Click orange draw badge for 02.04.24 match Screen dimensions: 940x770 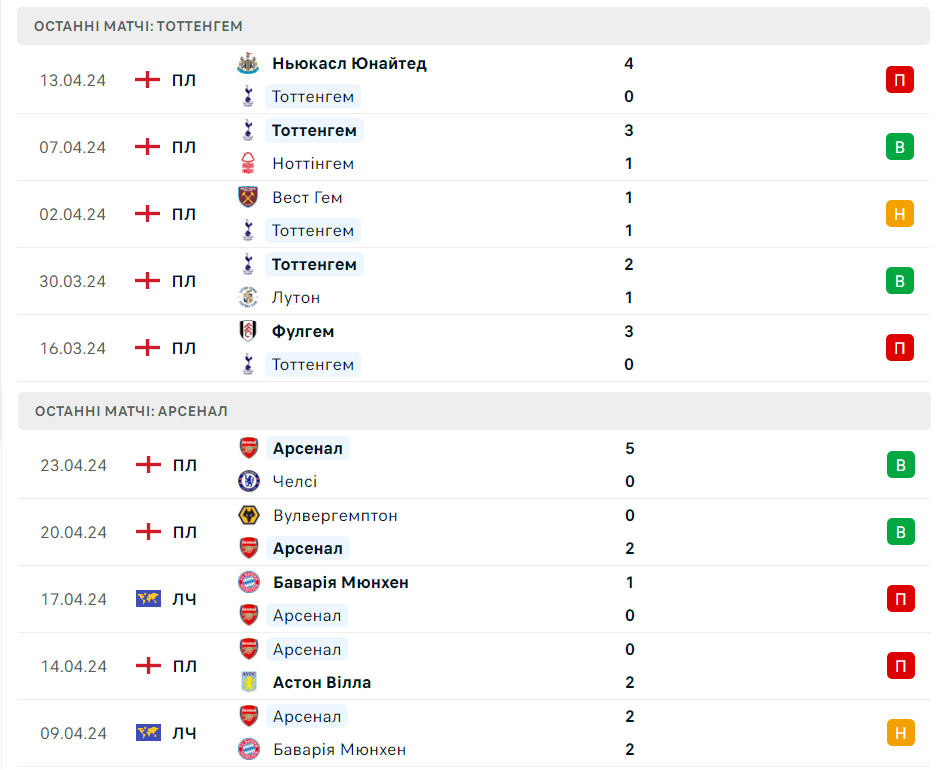[900, 214]
